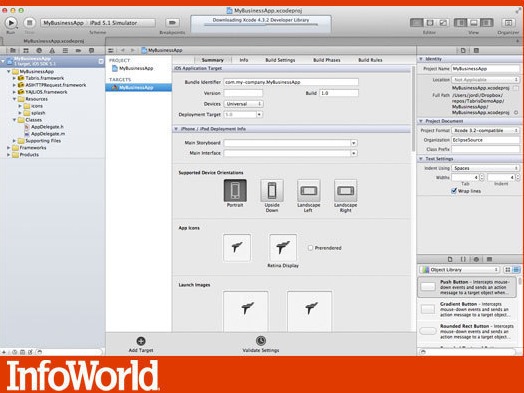
Task: Show the Media library icon
Action: pyautogui.click(x=489, y=259)
